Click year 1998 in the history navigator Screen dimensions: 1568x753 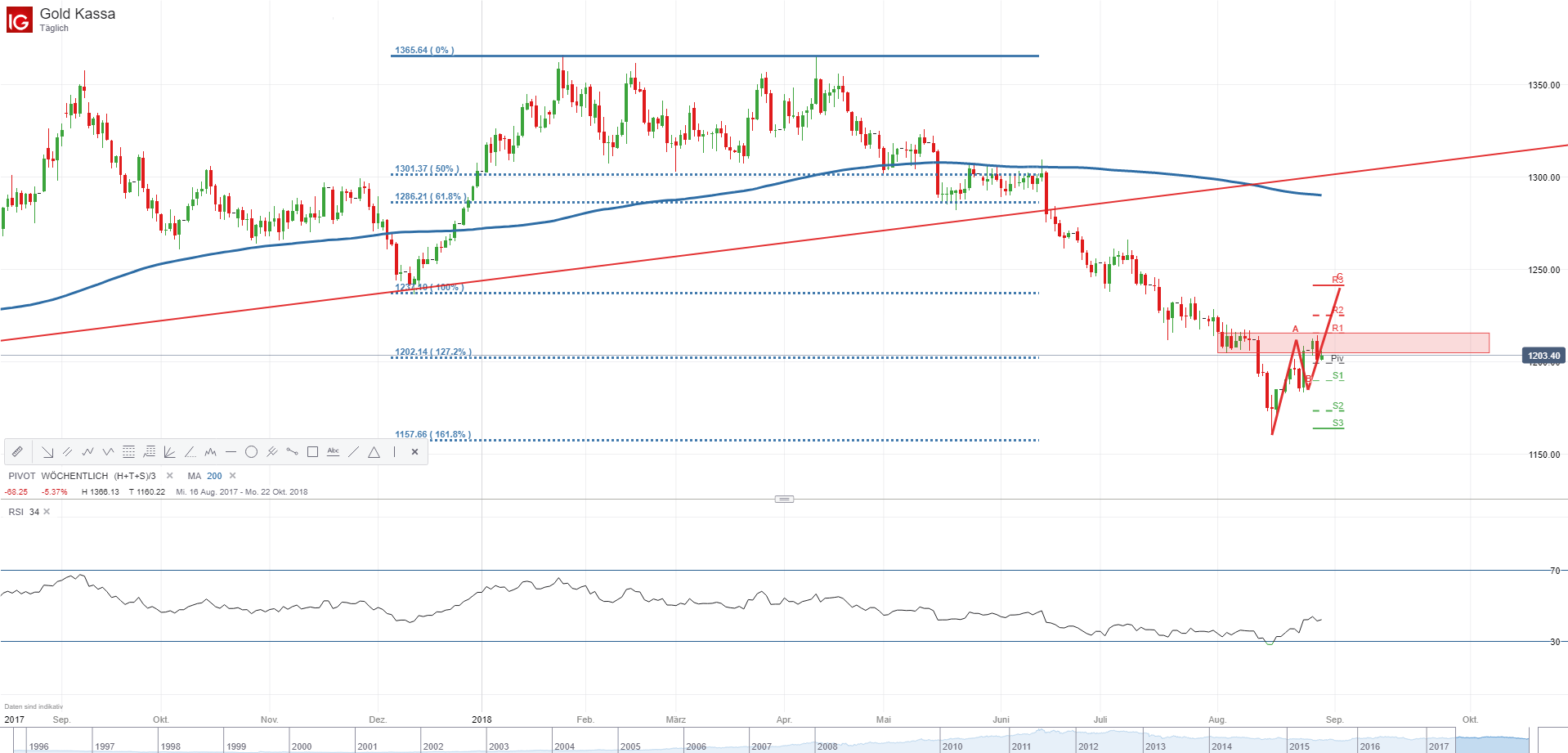click(170, 746)
